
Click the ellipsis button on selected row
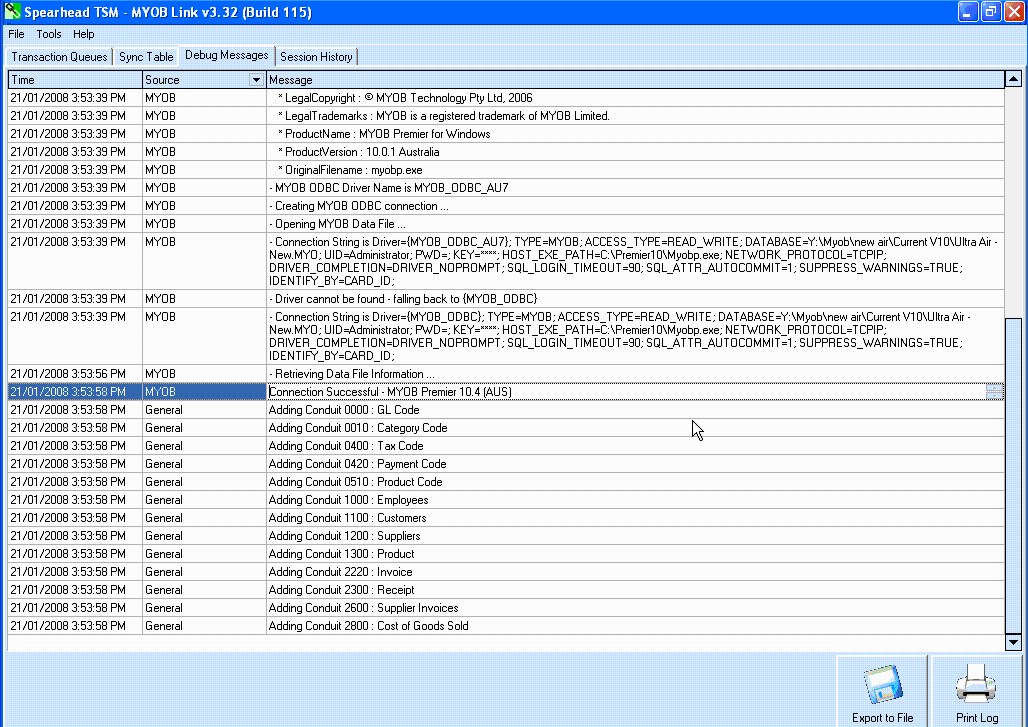click(x=994, y=392)
